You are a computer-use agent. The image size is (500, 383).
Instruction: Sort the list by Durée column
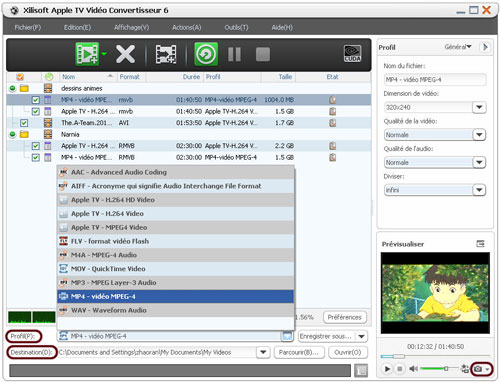(x=191, y=77)
